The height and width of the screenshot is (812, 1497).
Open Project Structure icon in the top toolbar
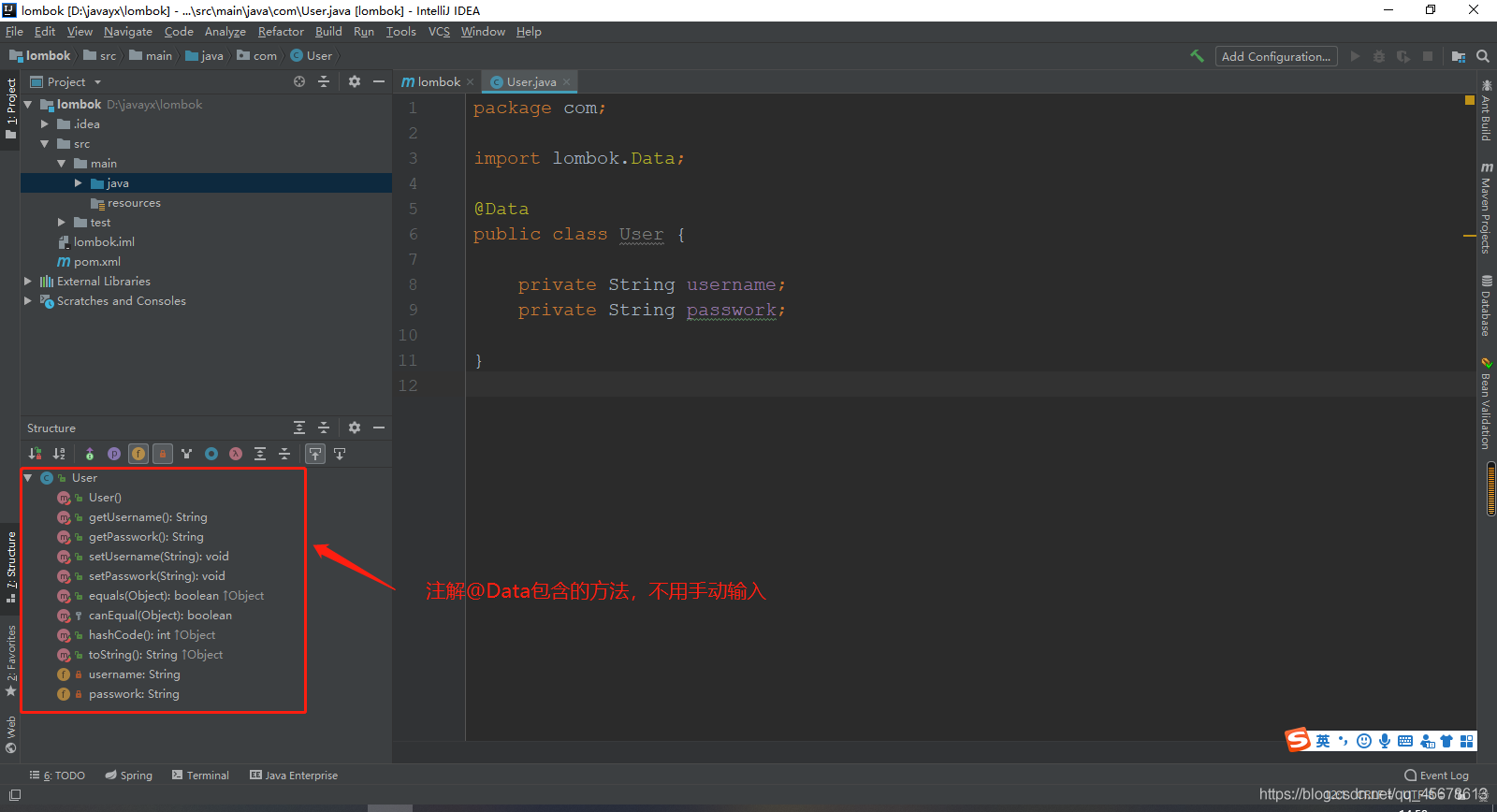1459,56
